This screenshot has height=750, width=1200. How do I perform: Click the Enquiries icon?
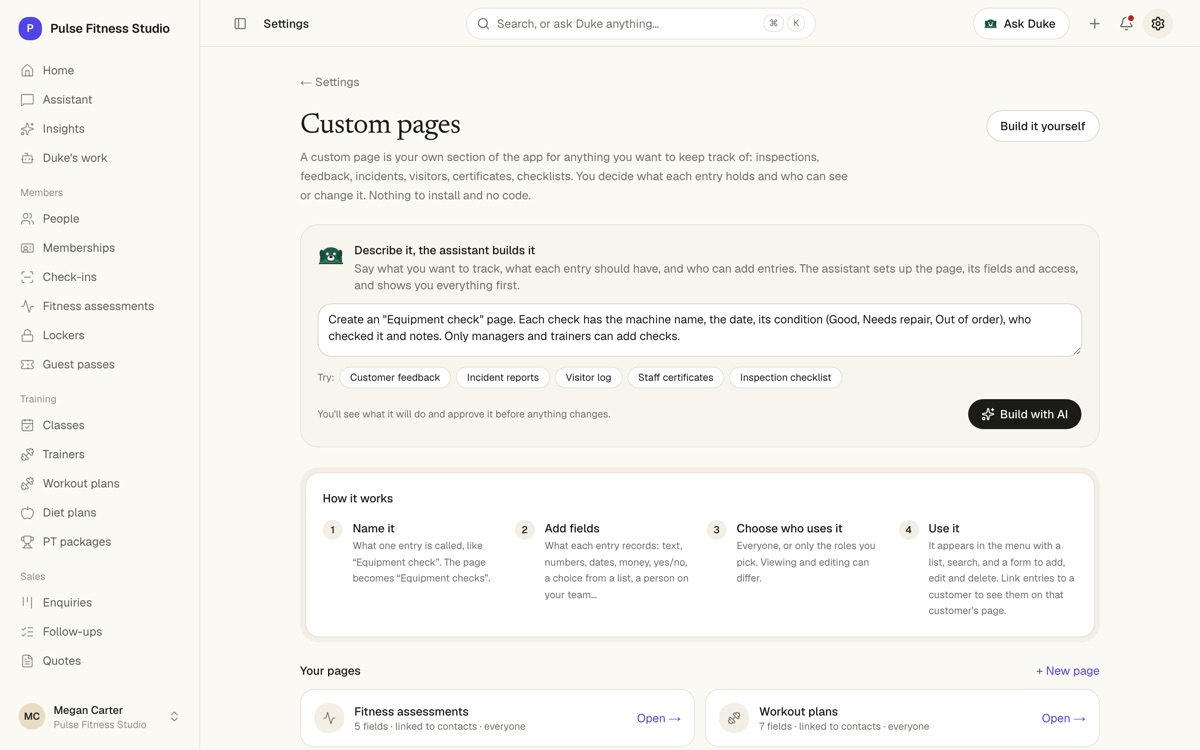pyautogui.click(x=27, y=602)
